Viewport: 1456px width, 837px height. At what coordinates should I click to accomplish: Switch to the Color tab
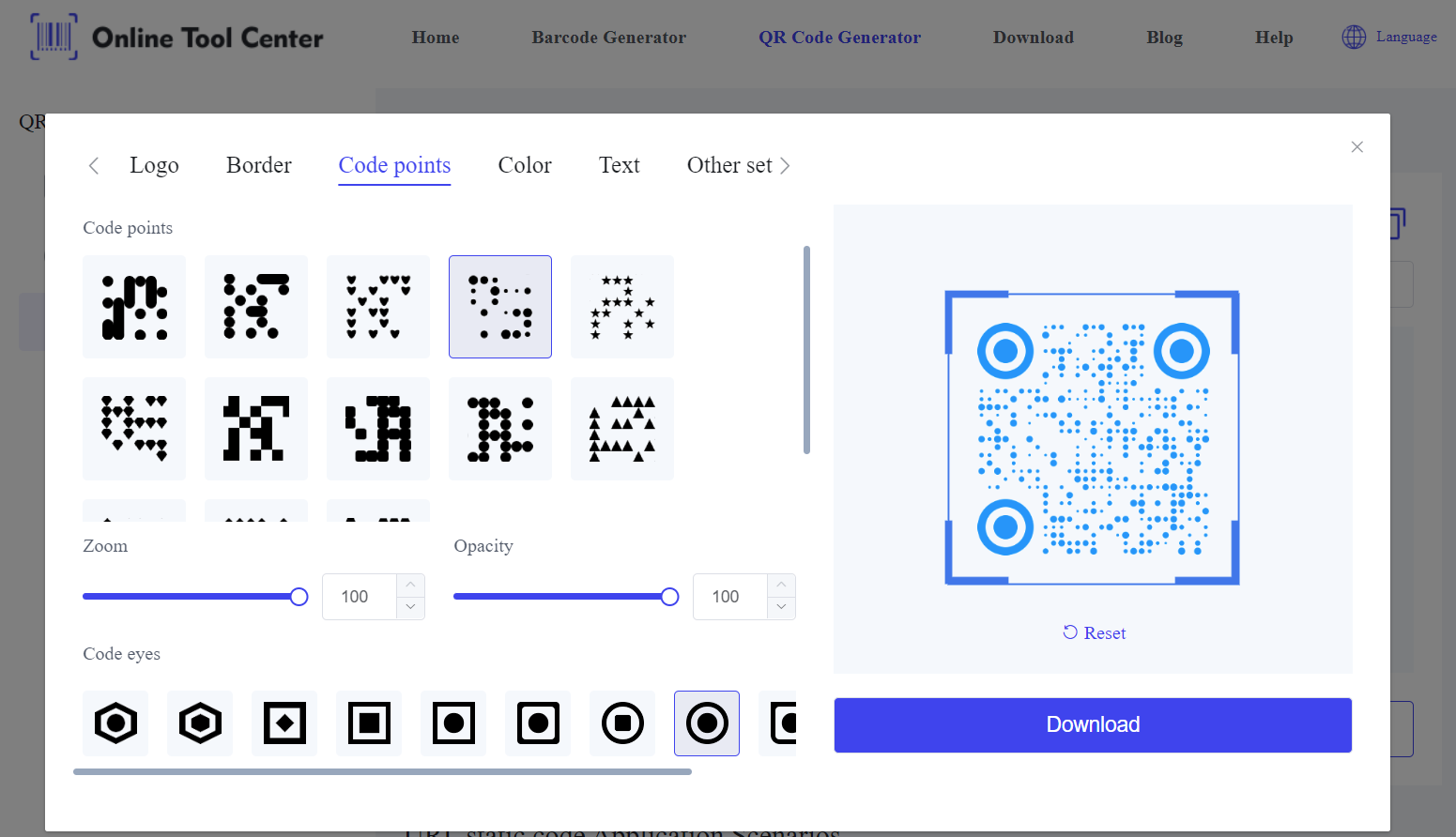coord(525,165)
